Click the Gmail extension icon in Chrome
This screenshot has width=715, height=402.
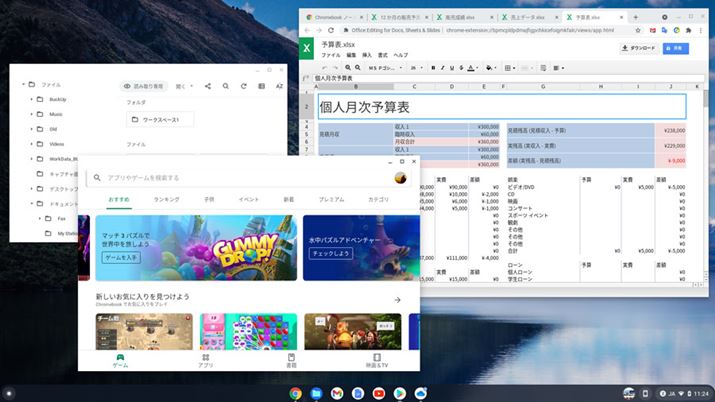(653, 31)
